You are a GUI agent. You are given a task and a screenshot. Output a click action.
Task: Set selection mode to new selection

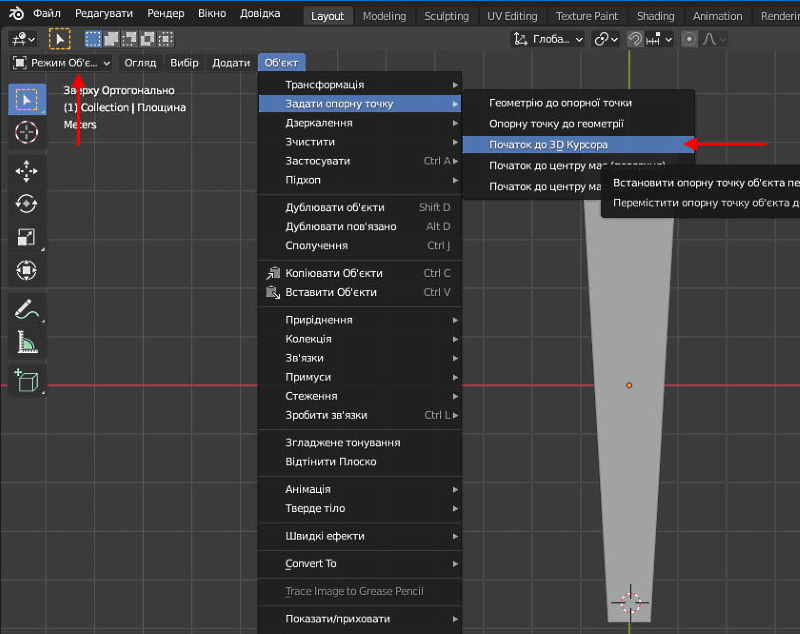[x=93, y=39]
